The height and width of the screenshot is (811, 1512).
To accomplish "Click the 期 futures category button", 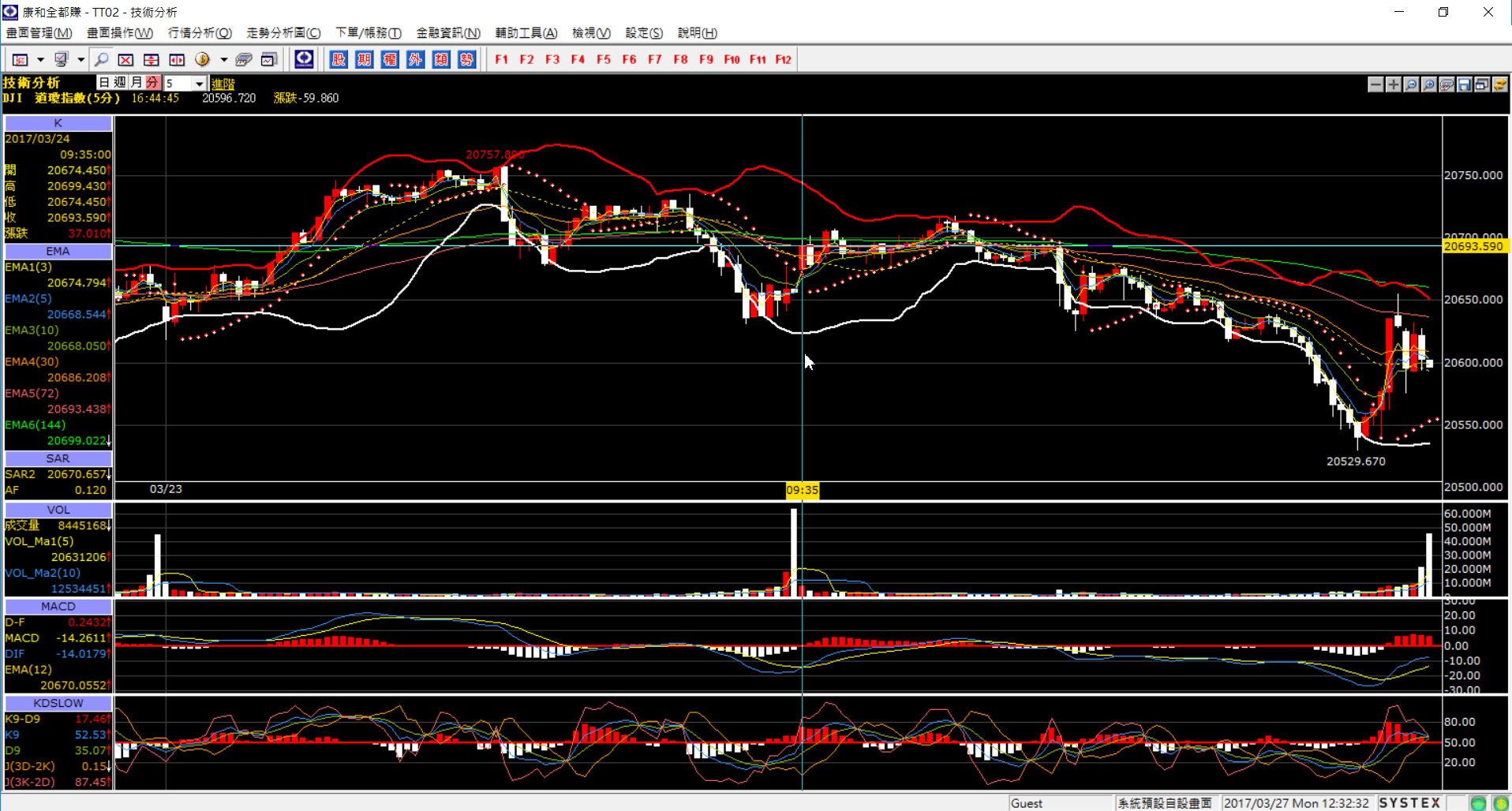I will [364, 59].
